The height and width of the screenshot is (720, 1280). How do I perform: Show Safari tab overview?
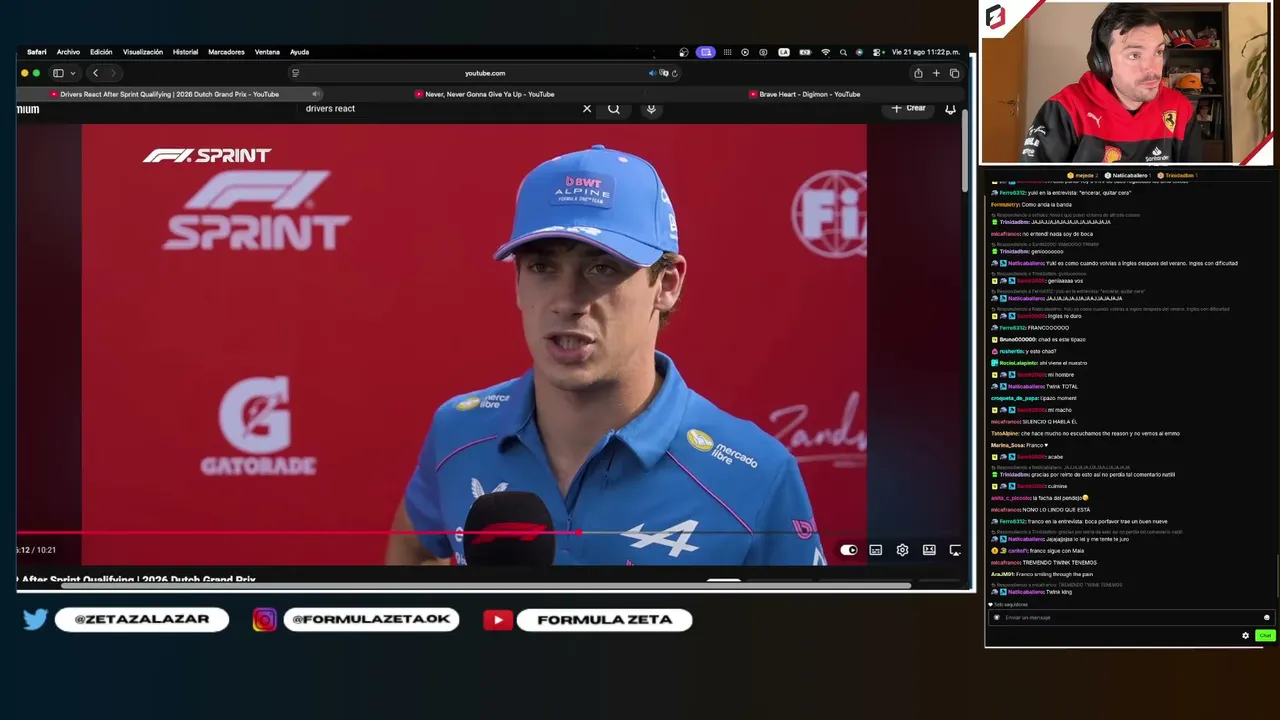click(954, 73)
